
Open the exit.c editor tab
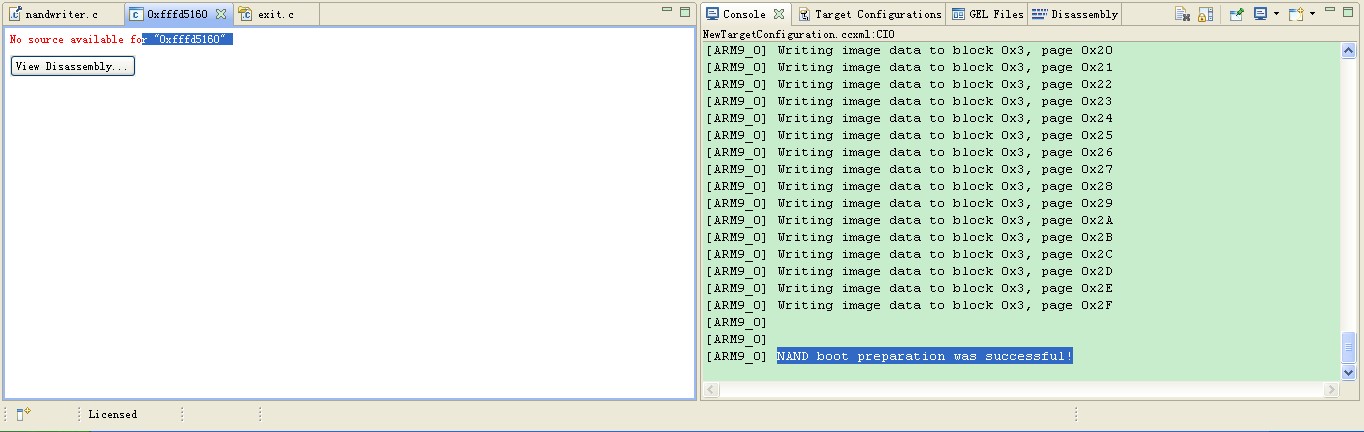coord(276,15)
